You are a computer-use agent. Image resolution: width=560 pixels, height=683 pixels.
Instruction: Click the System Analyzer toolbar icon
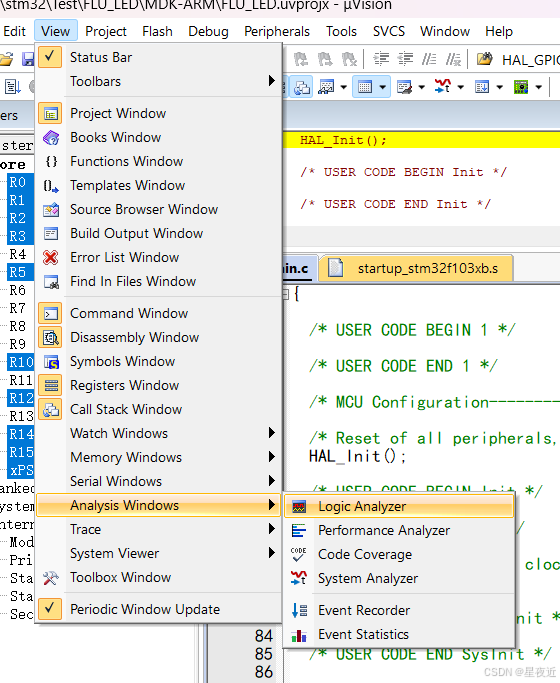(443, 86)
